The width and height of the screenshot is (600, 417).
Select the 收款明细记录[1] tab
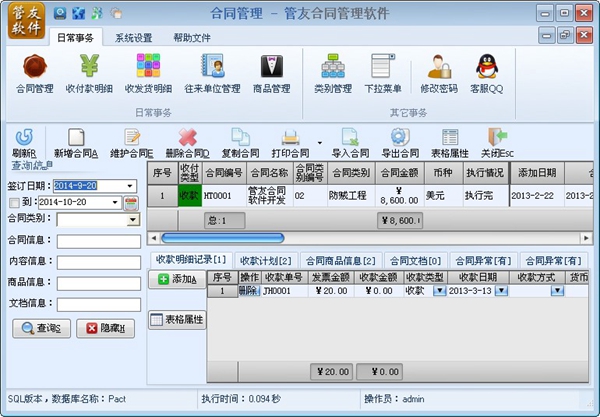point(191,260)
